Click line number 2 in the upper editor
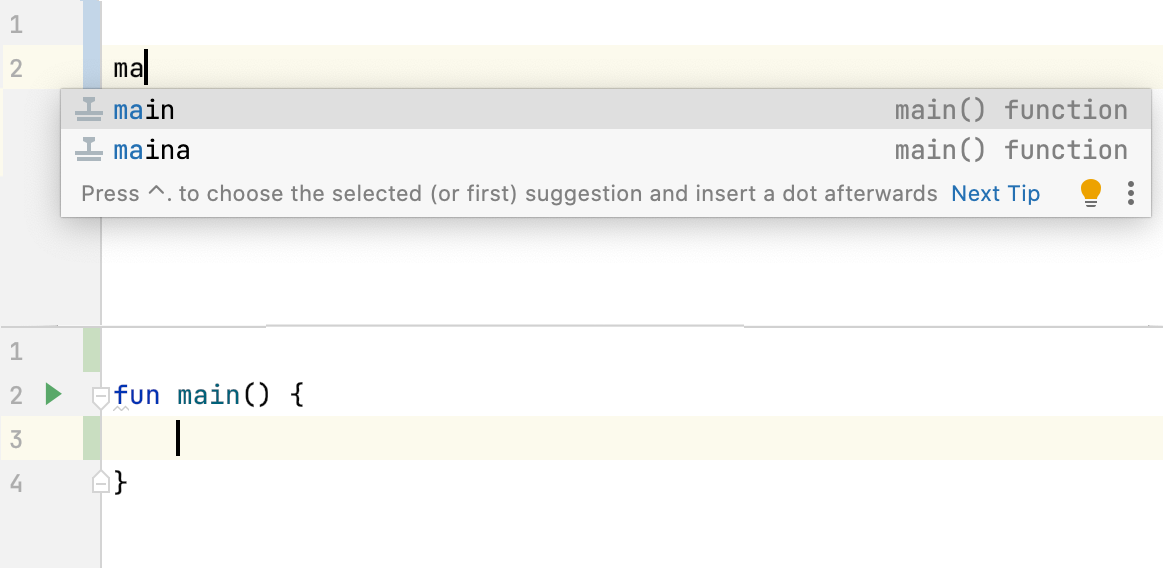1163x568 pixels. [16, 68]
